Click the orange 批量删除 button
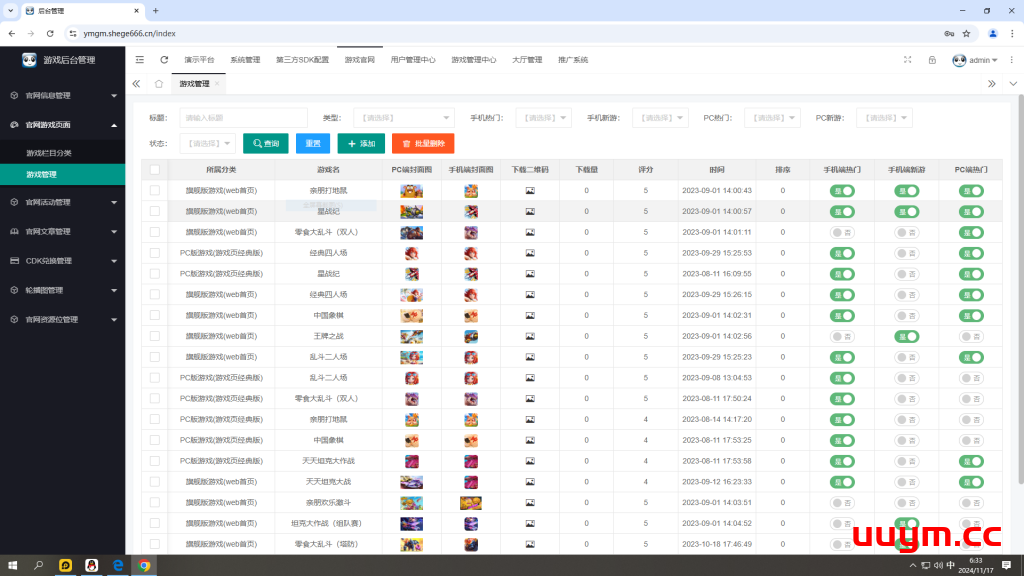 [x=423, y=143]
